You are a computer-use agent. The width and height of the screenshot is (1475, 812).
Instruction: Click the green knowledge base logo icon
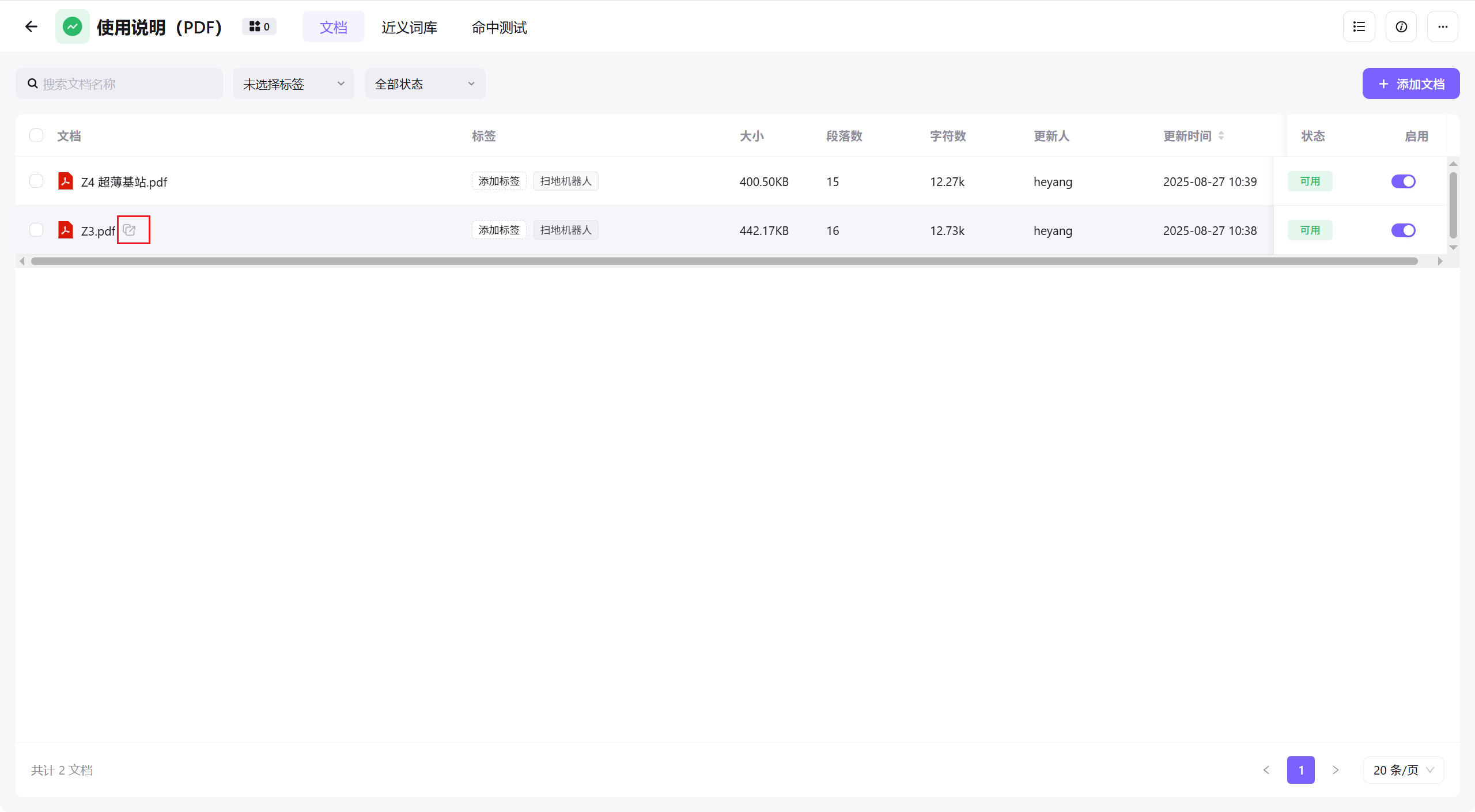point(72,26)
